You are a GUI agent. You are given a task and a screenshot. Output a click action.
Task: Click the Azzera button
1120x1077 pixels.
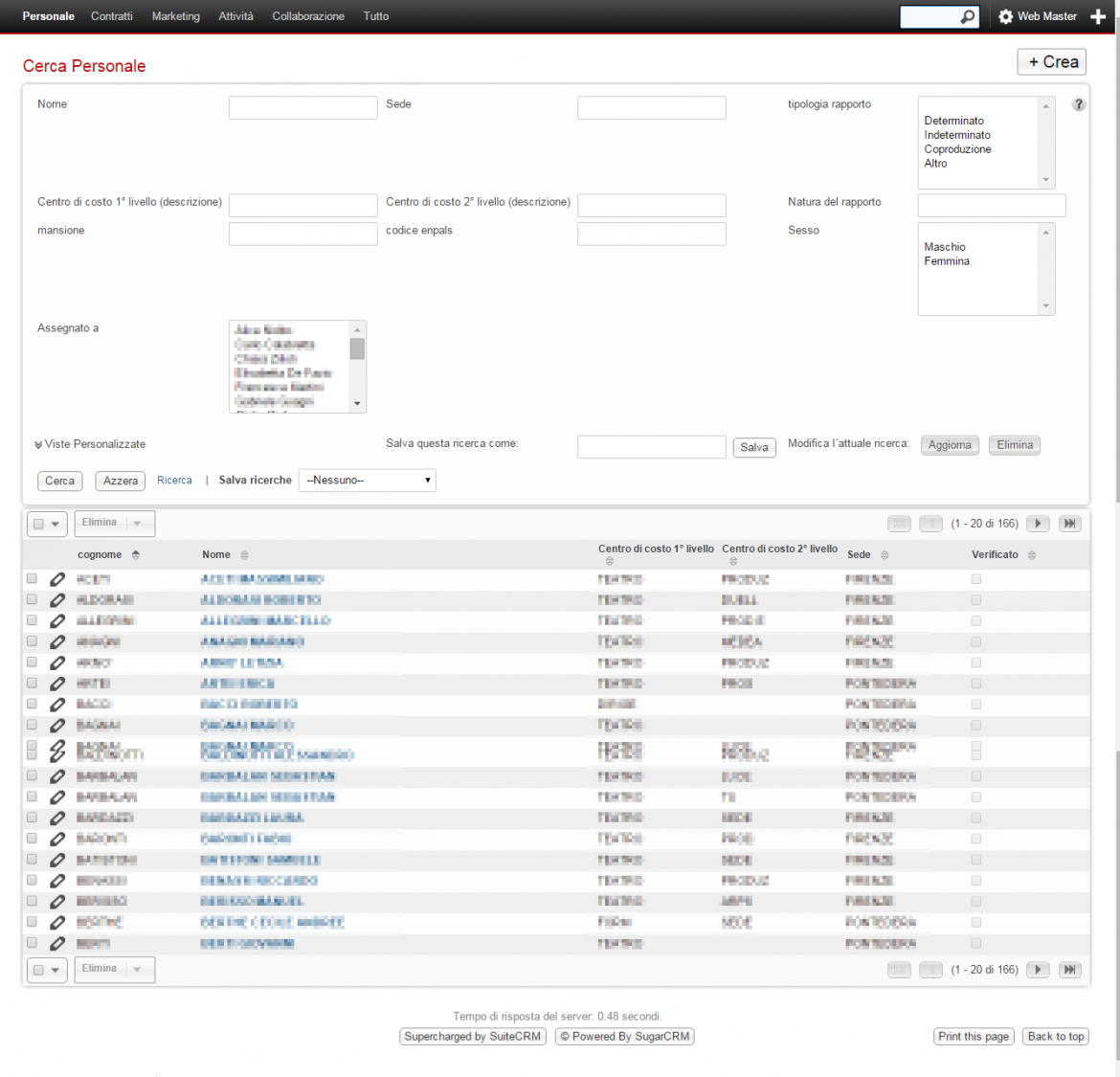120,481
